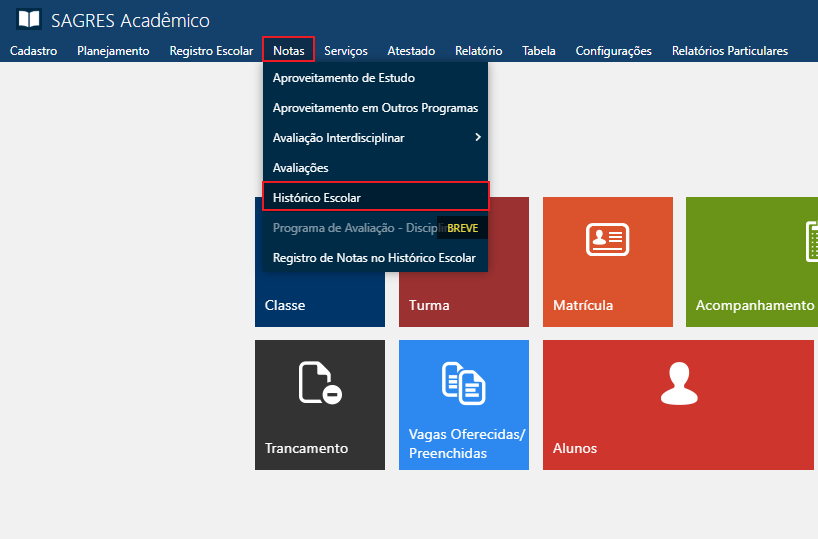818x539 pixels.
Task: Choose Aproveitamento de Estudo menu entry
Action: pos(343,77)
